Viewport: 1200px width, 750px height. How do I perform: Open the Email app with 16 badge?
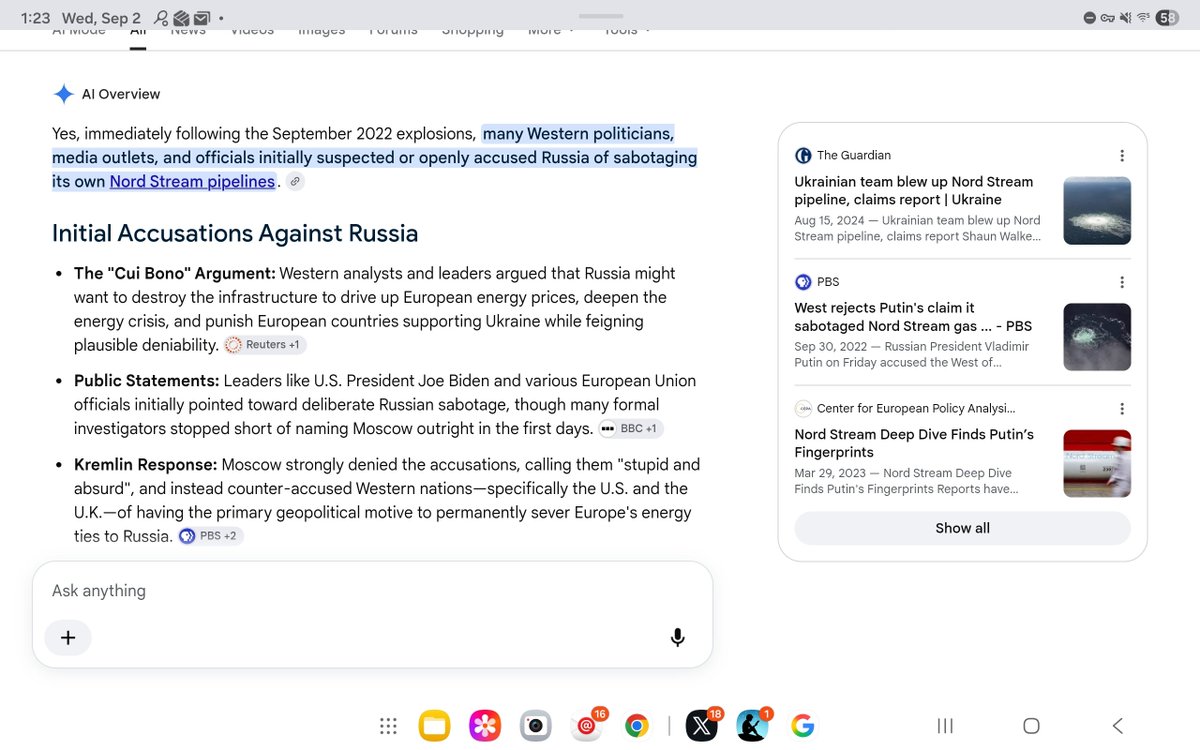tap(587, 726)
